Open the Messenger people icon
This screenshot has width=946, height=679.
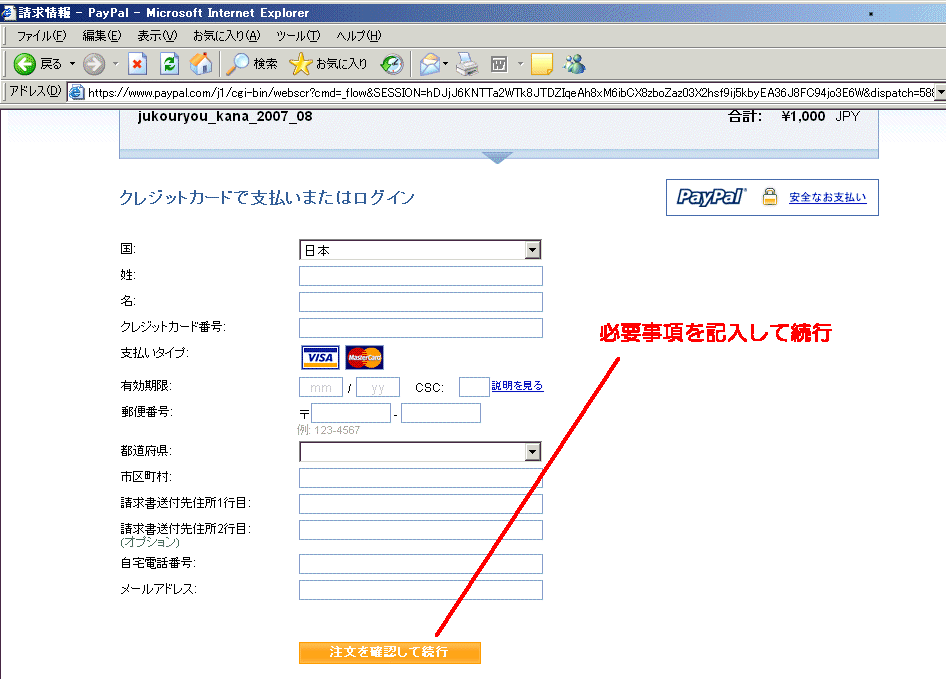pos(574,64)
